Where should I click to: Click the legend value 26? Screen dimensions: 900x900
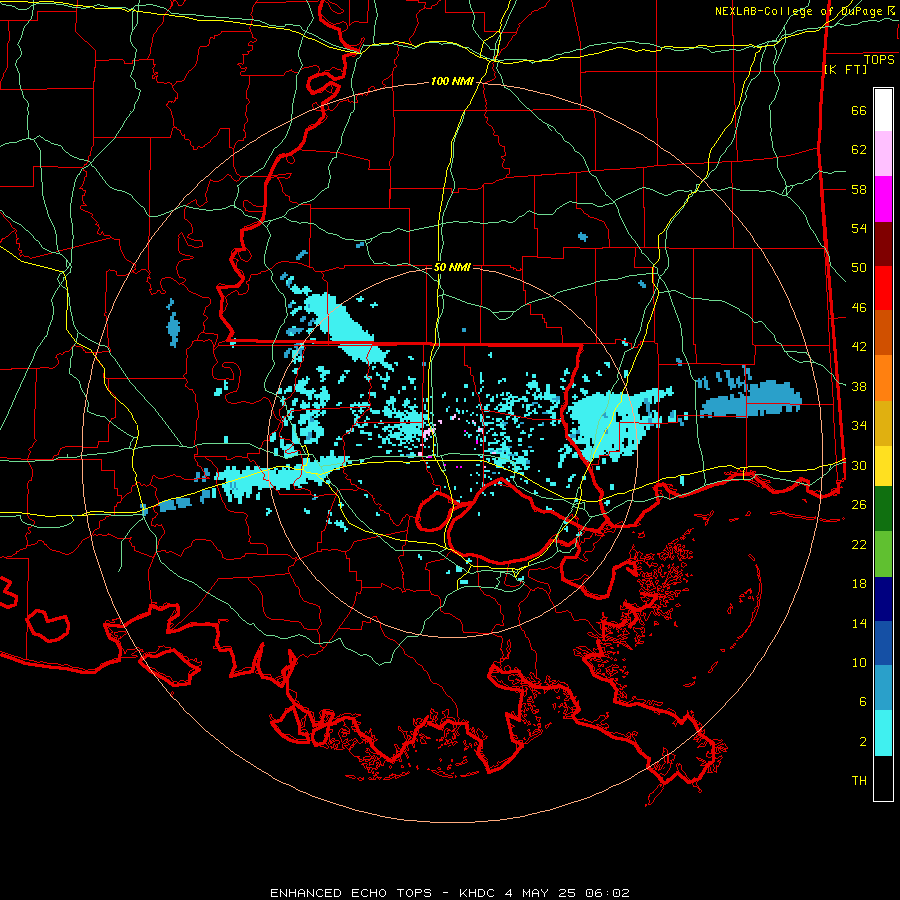pos(859,505)
